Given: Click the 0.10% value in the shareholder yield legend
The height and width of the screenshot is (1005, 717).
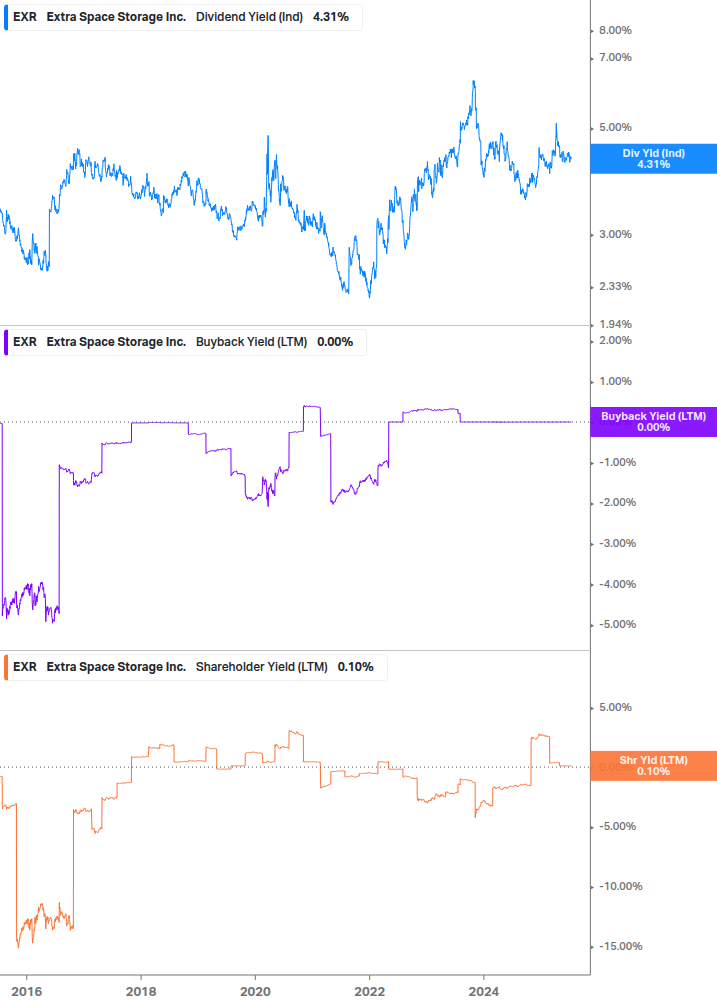Looking at the screenshot, I should click(356, 667).
